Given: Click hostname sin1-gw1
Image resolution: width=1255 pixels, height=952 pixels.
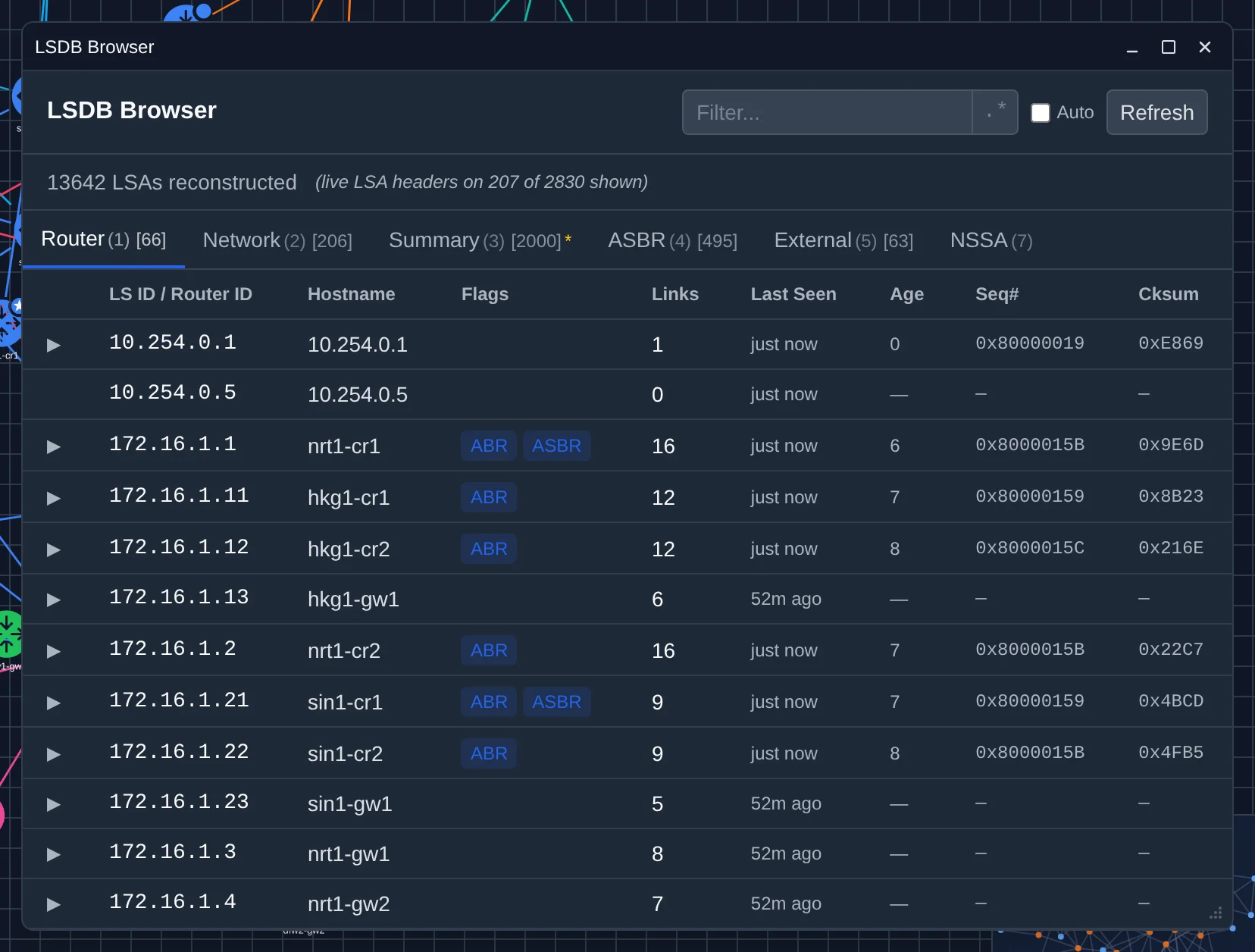Looking at the screenshot, I should [x=349, y=803].
